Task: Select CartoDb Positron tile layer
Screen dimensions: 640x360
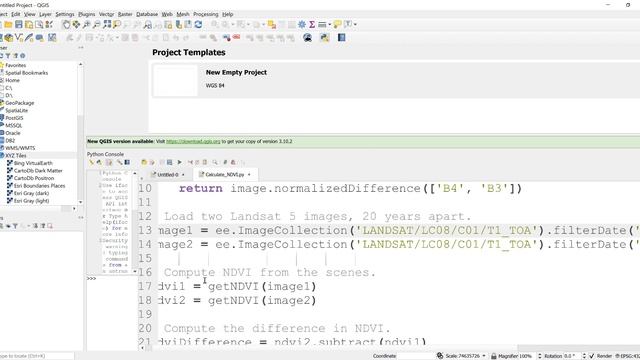Action: [34, 178]
